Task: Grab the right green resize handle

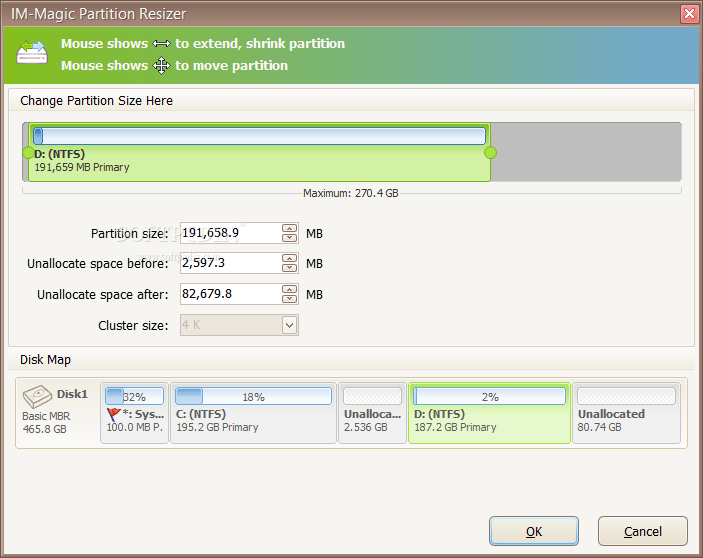Action: coord(490,153)
